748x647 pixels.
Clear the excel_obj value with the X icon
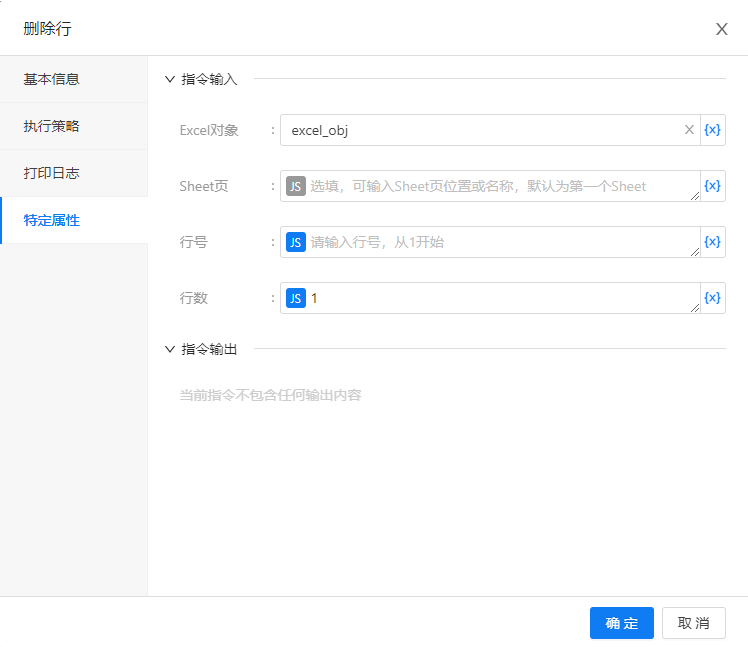tap(688, 130)
